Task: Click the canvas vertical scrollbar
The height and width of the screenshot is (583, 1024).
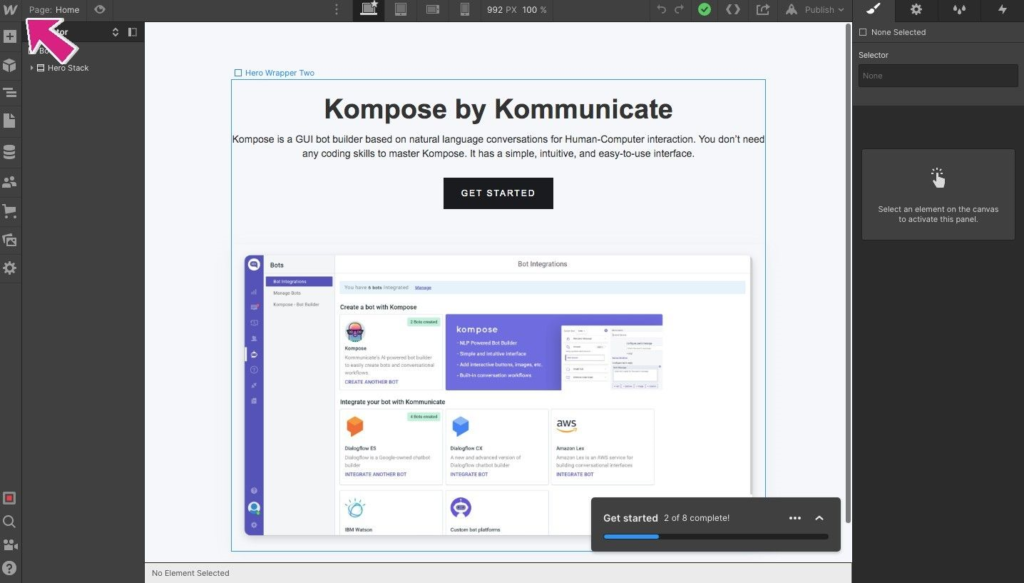Action: [x=848, y=274]
